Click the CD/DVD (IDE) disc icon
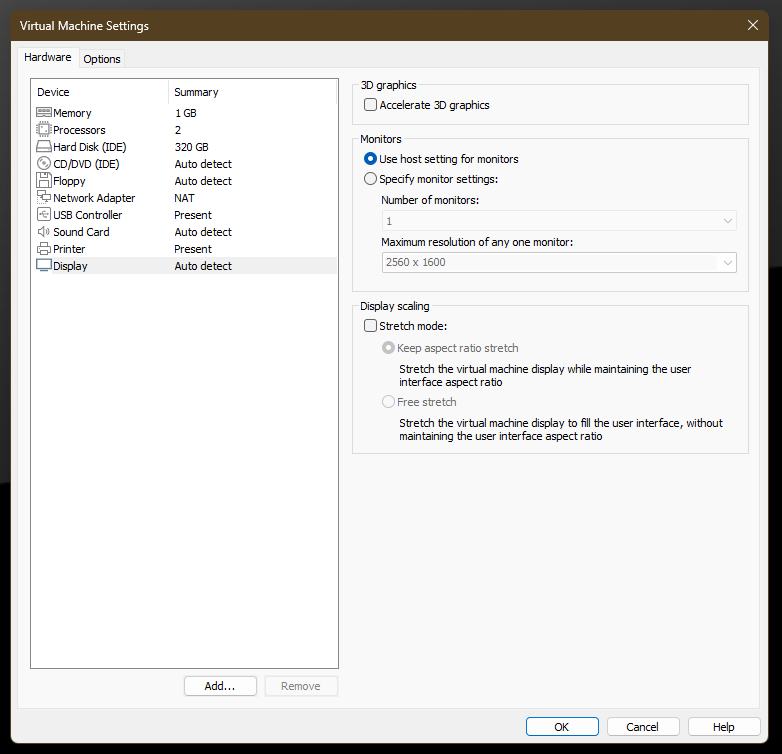Screen dimensions: 782x754 click(44, 164)
